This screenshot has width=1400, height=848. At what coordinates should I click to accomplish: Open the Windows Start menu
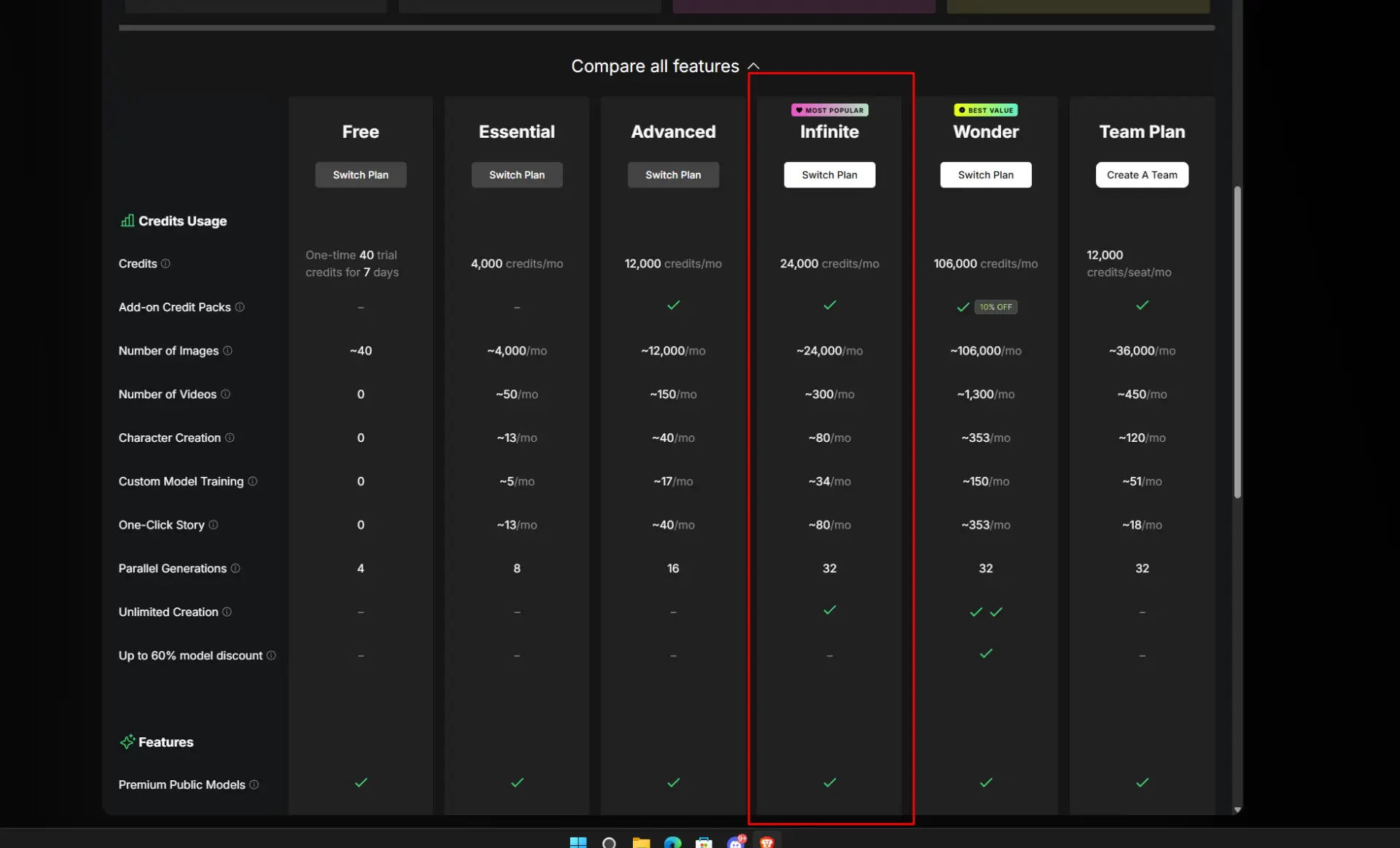(578, 842)
